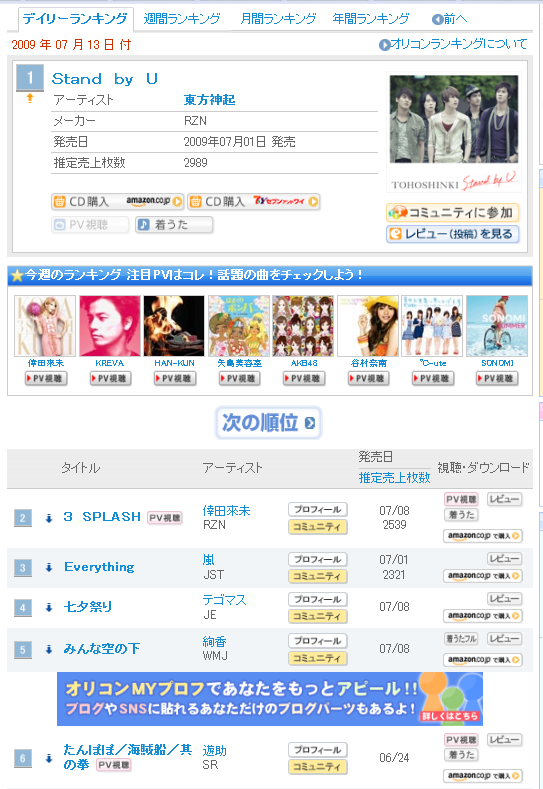Image resolution: width=543 pixels, height=789 pixels.
Task: Play PV視聴 under KREVA thumbnail
Action: pos(111,378)
